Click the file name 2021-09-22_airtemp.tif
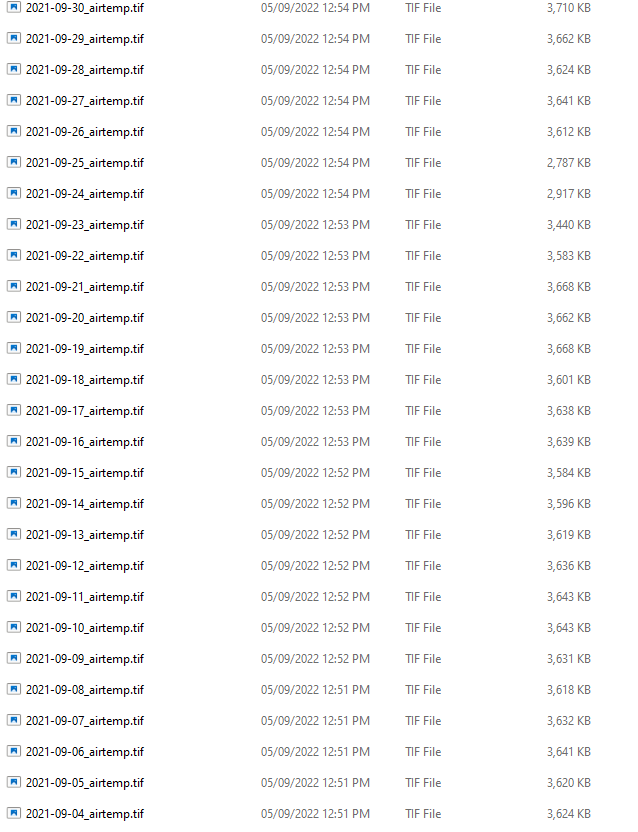Image resolution: width=638 pixels, height=832 pixels. pyautogui.click(x=85, y=256)
